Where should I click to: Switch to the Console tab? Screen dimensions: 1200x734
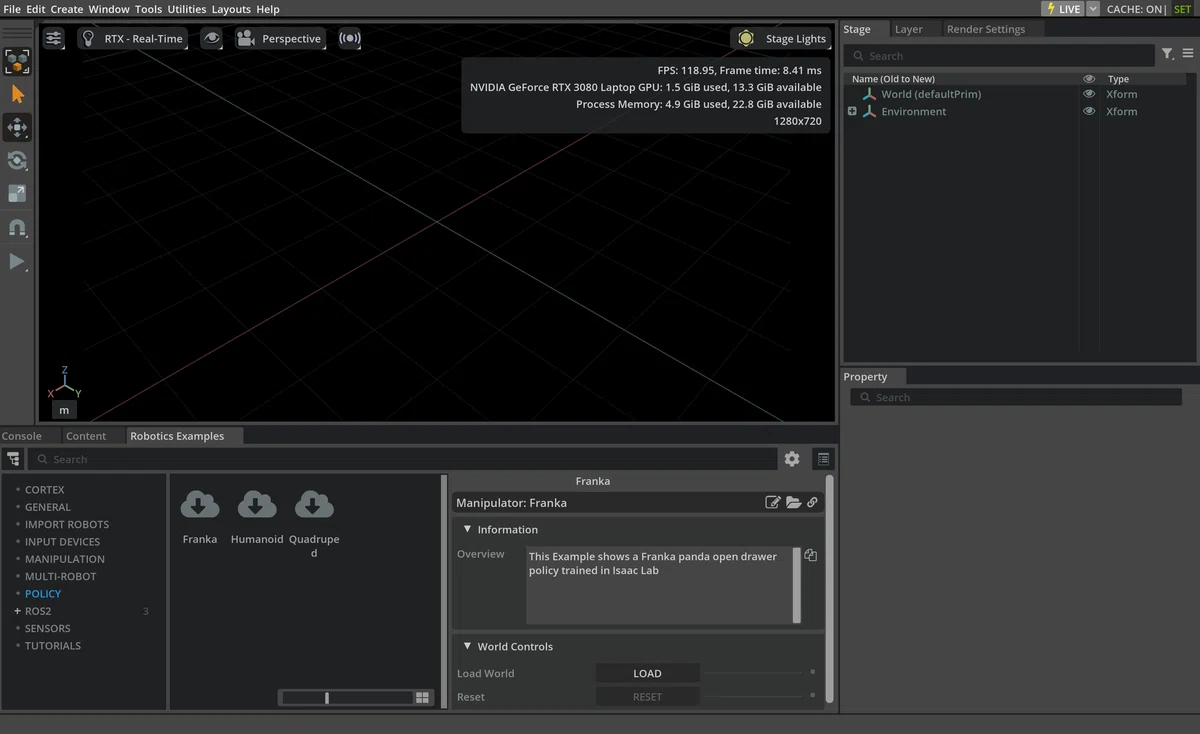click(x=22, y=436)
